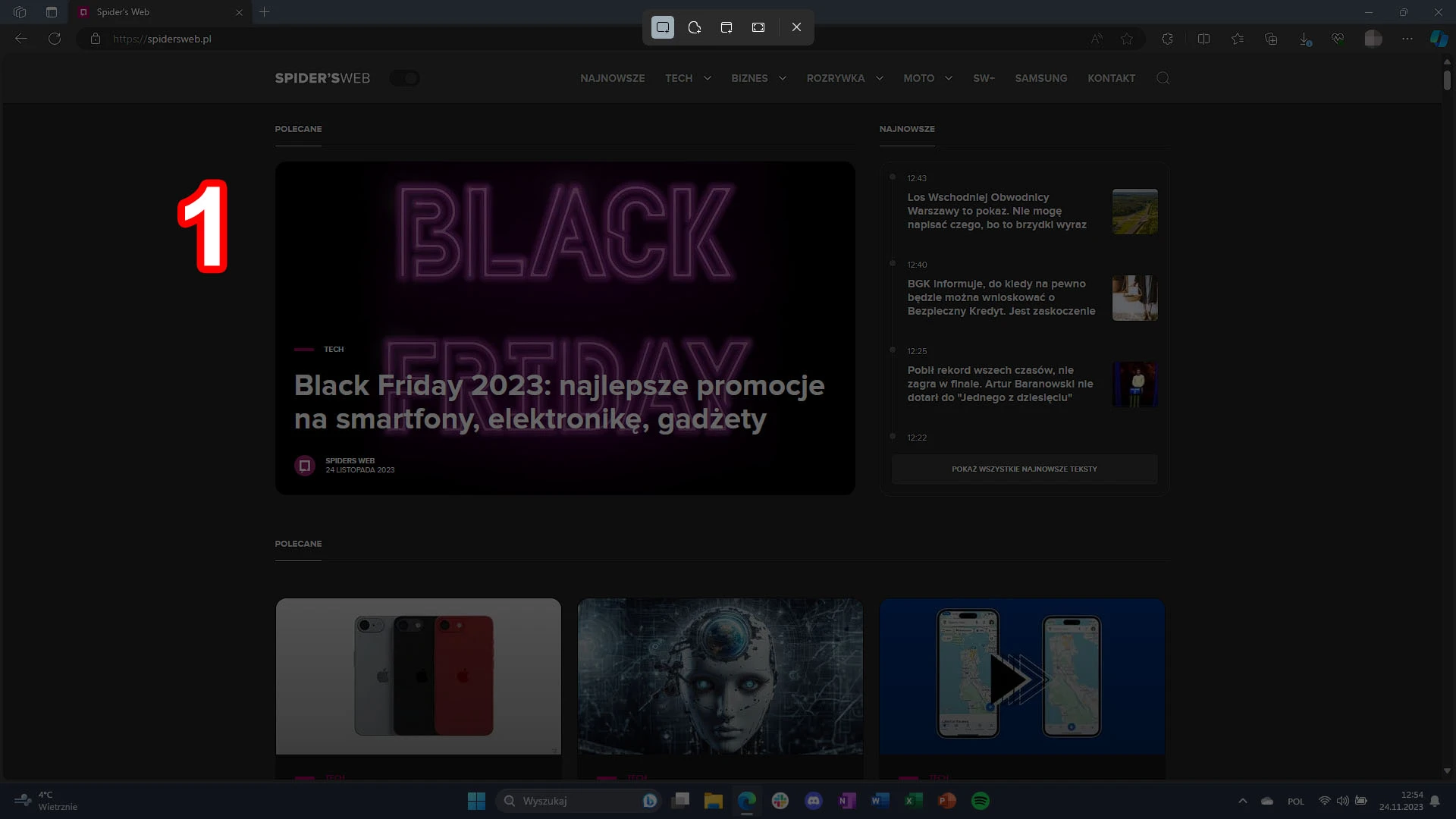Open Copilot sidebar
Viewport: 1456px width, 819px height.
tap(1439, 39)
